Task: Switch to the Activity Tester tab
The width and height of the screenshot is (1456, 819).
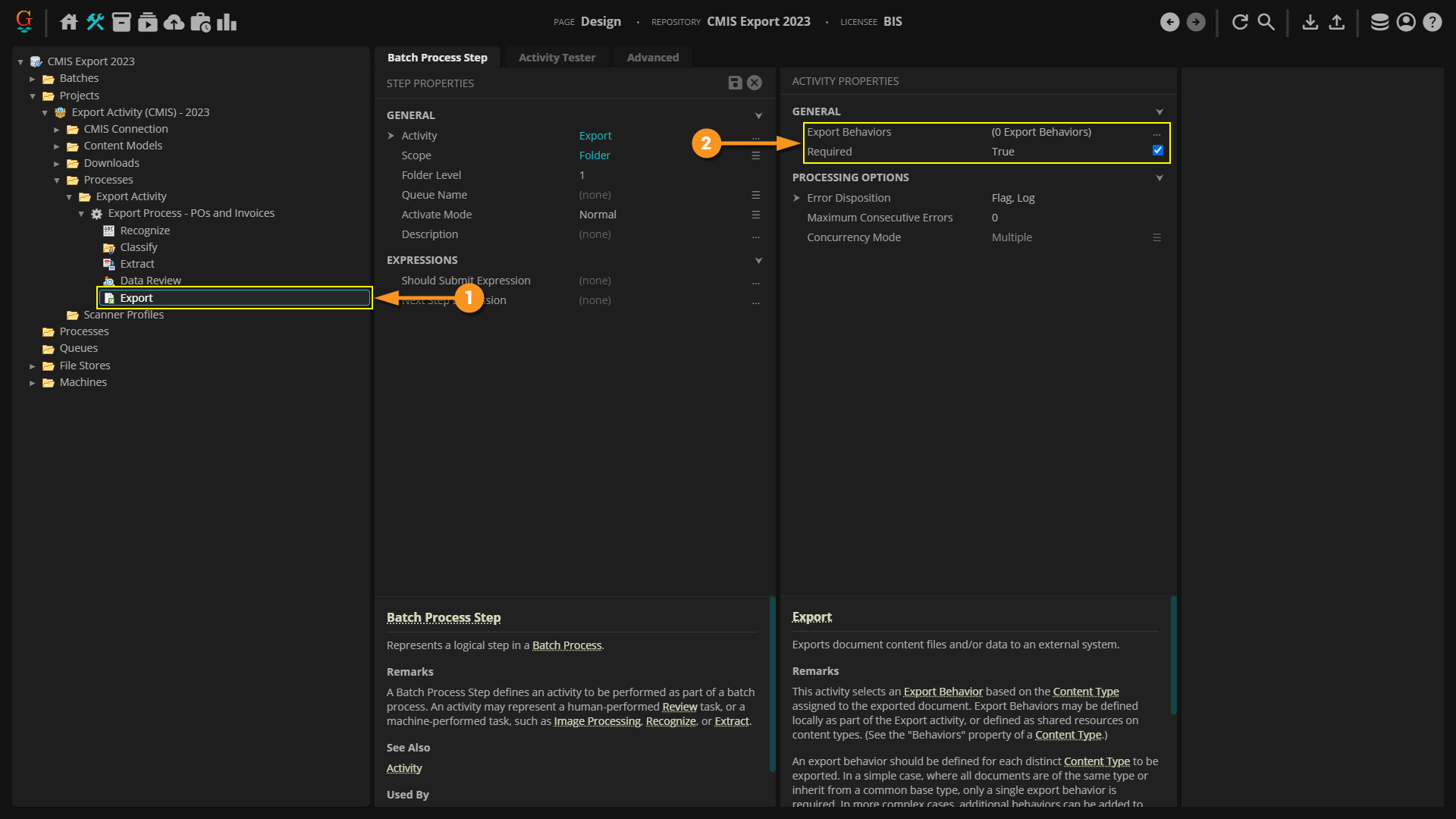Action: 557,58
